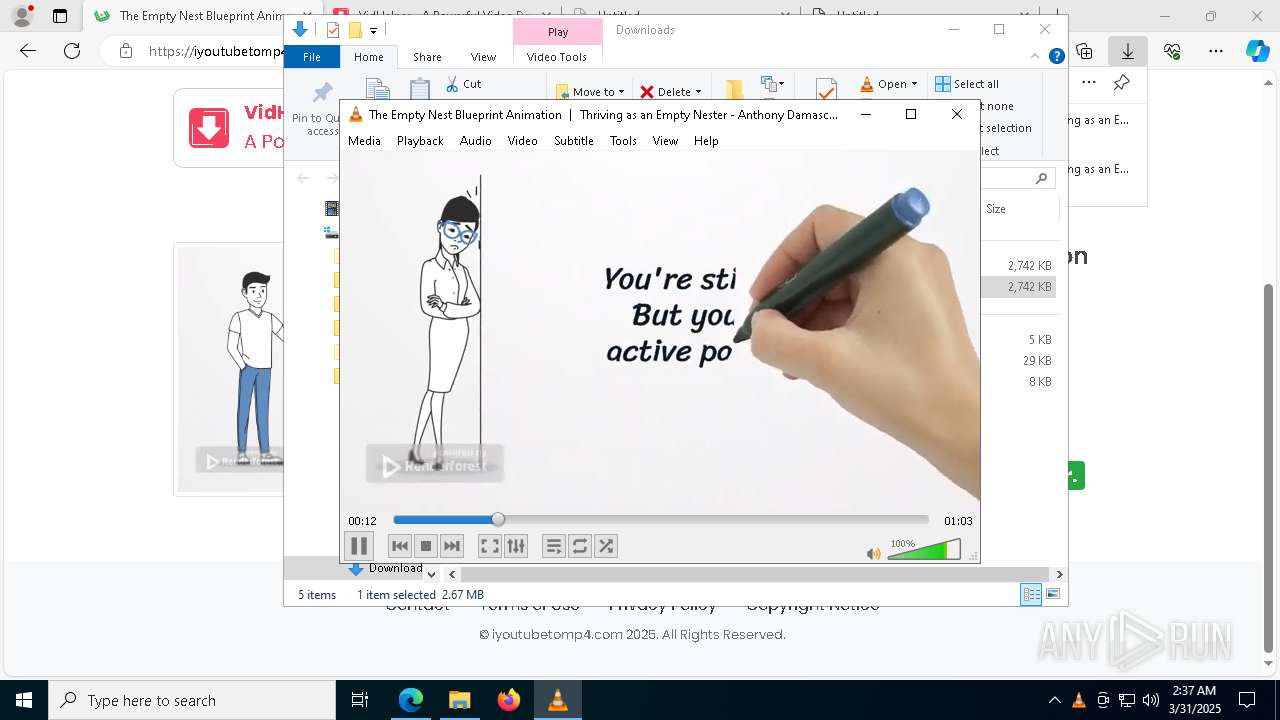1280x720 pixels.
Task: Show VLC extended settings
Action: tap(515, 546)
